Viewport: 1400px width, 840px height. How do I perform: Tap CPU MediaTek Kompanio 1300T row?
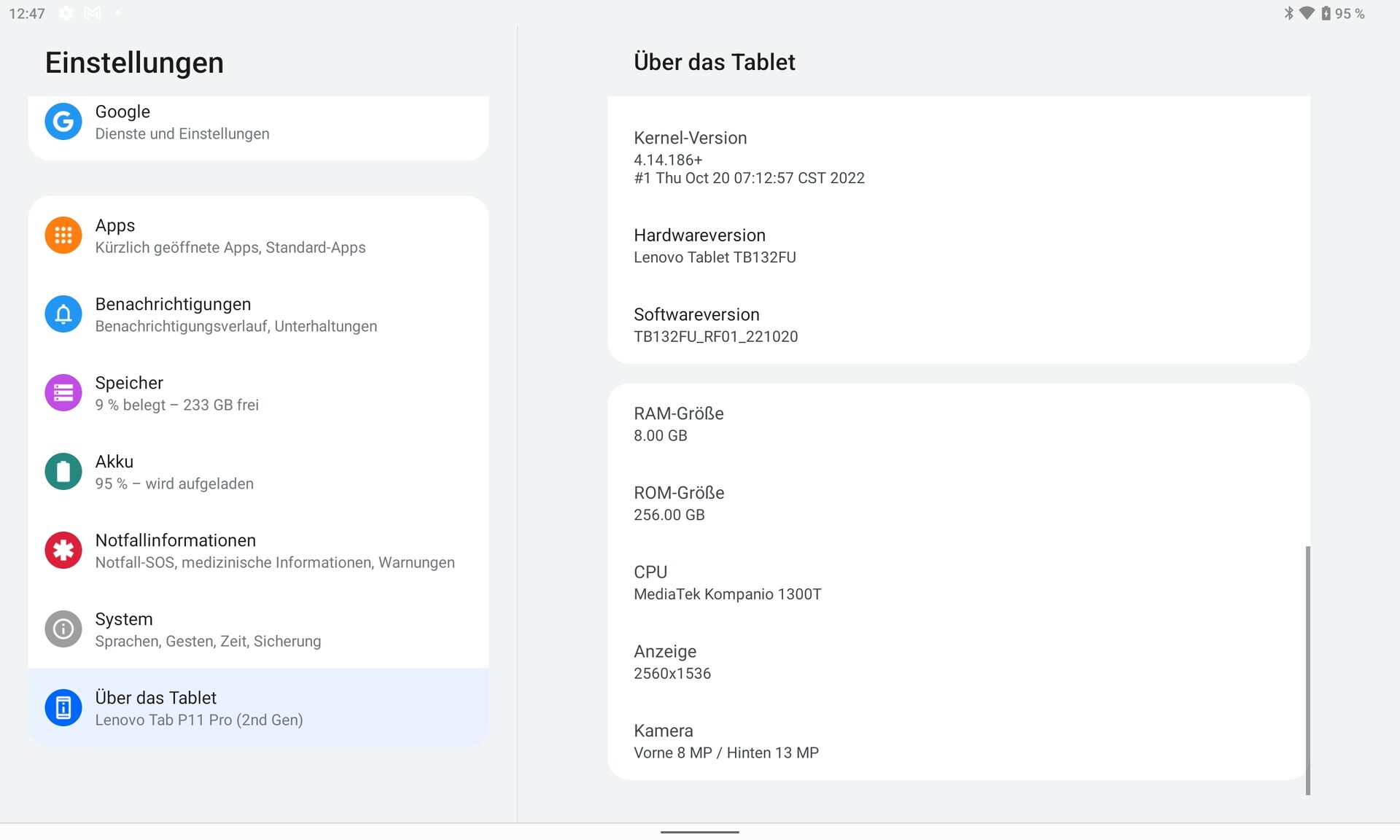coord(958,583)
